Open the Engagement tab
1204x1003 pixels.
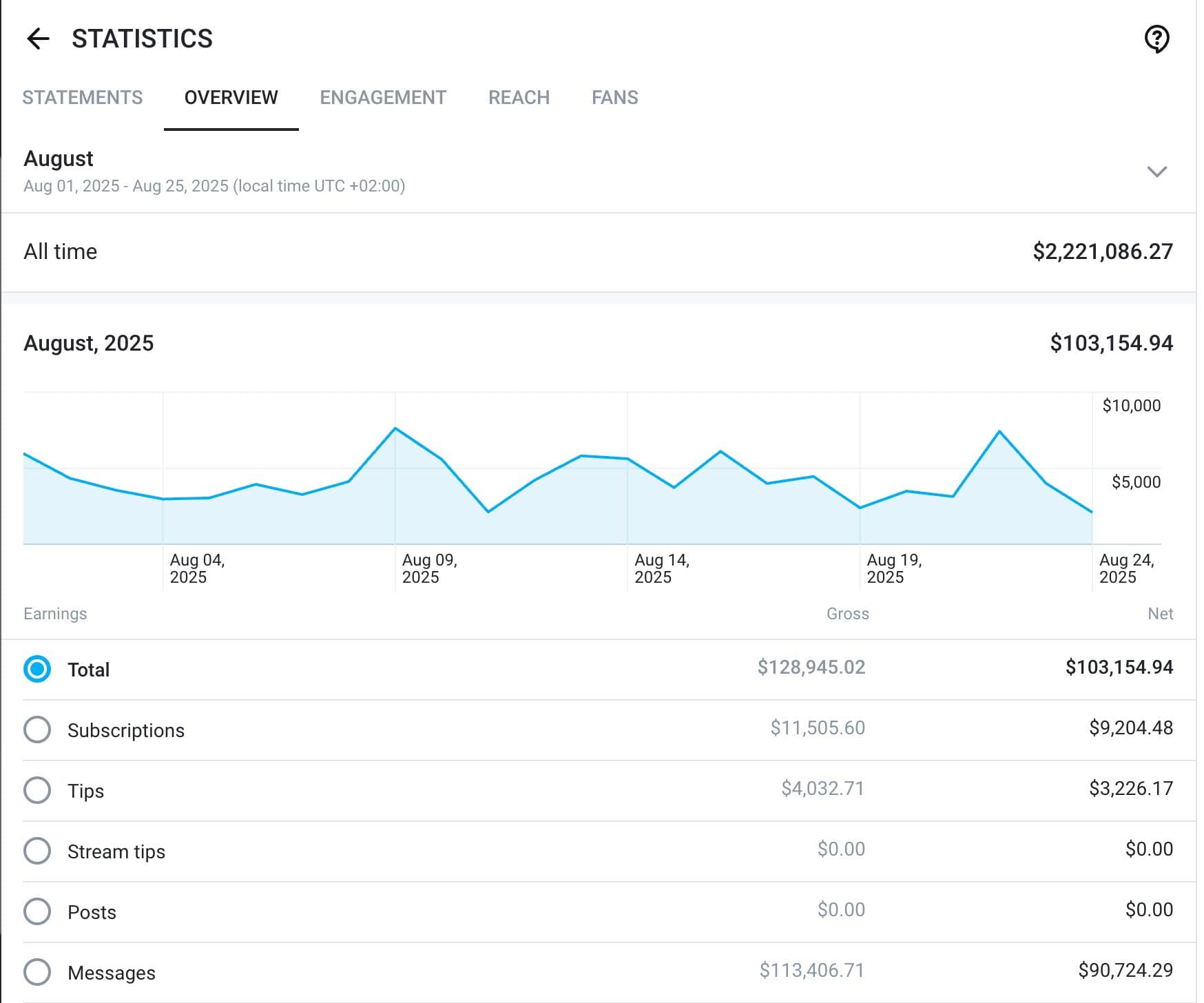[x=383, y=98]
